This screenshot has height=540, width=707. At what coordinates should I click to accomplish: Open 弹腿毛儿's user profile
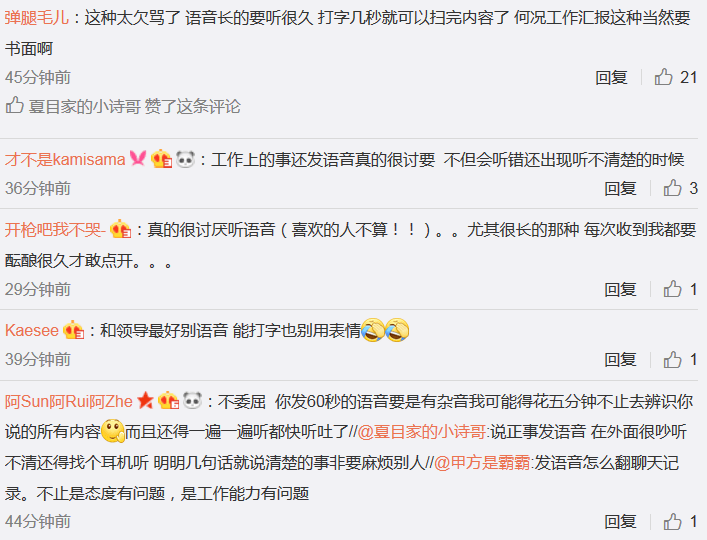37,18
